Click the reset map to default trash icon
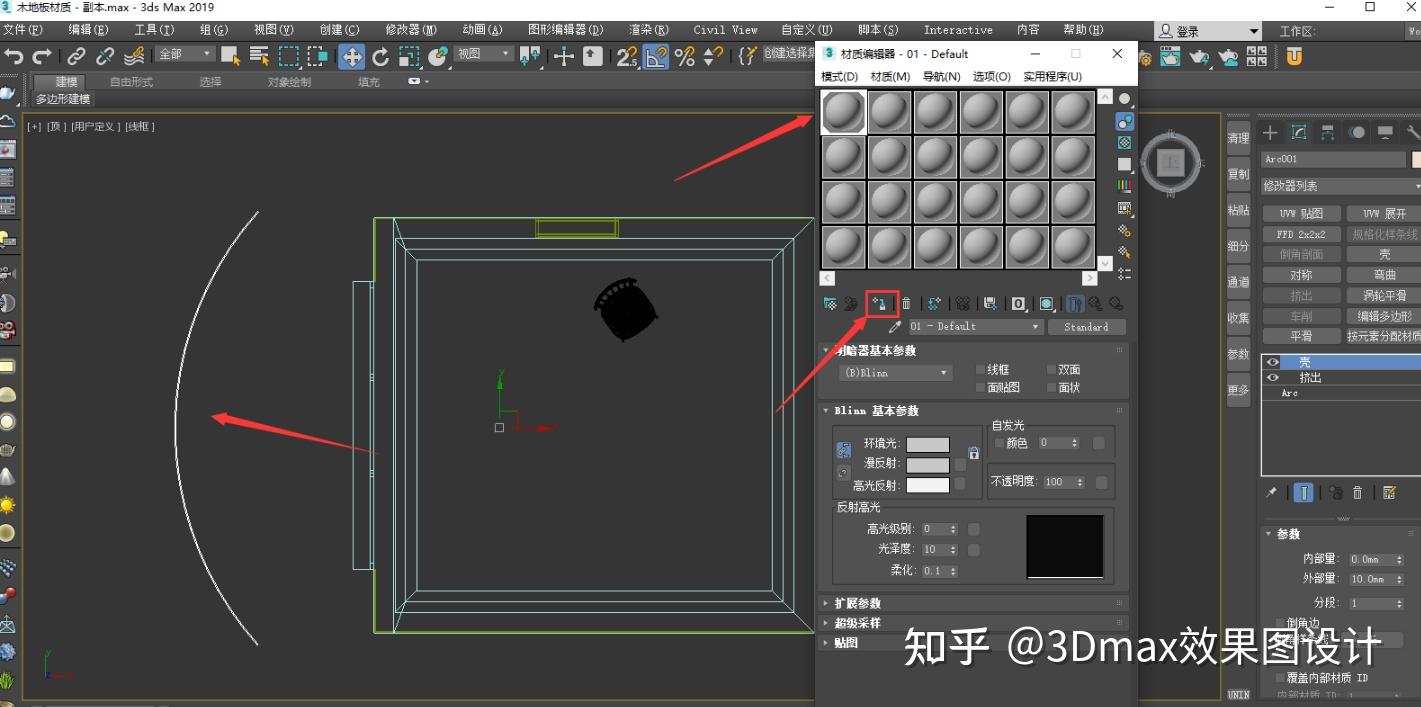The image size is (1421, 707). click(906, 303)
